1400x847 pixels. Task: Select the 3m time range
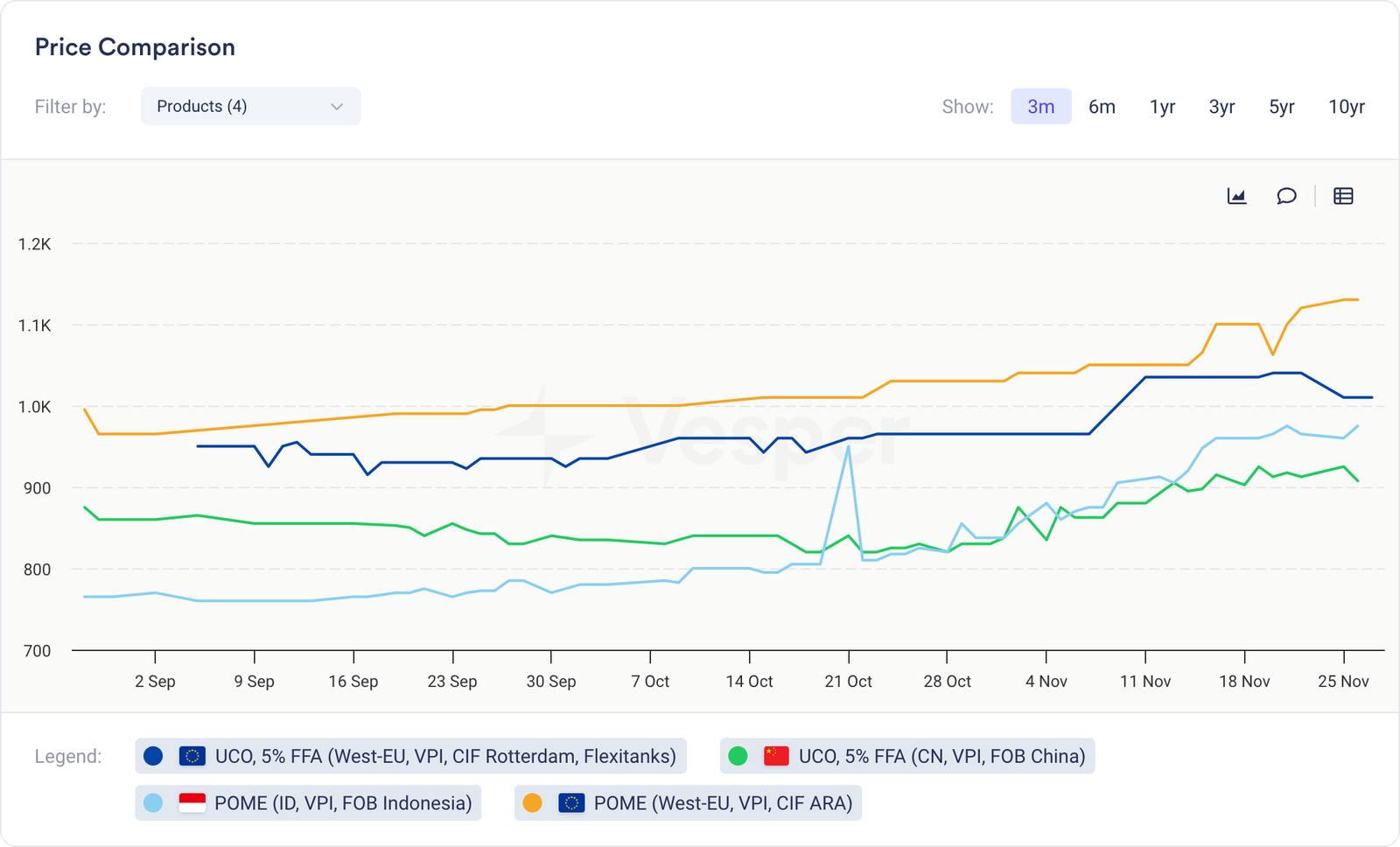(1040, 107)
